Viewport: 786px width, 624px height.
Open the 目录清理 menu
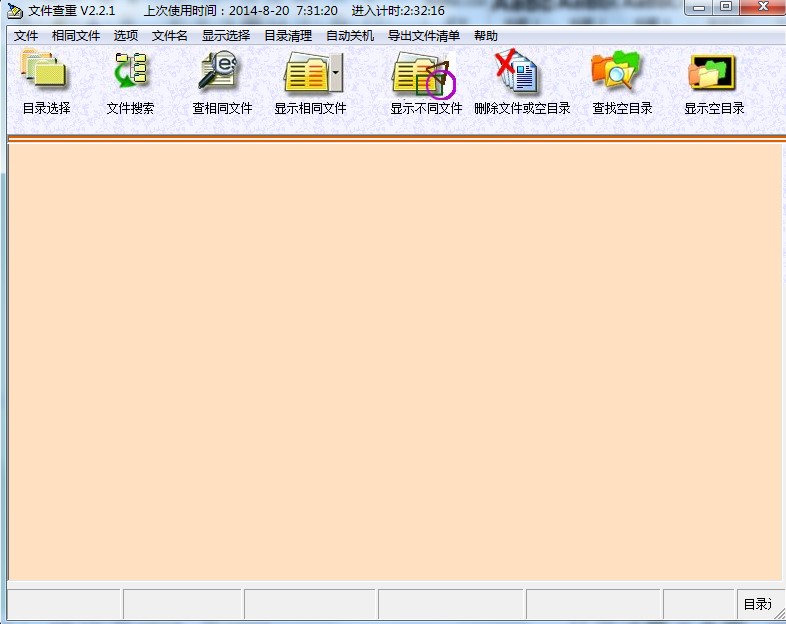point(288,36)
